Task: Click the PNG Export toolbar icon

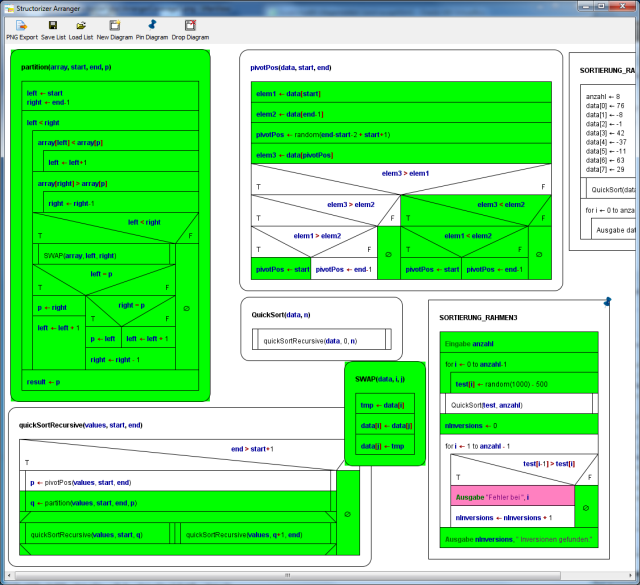Action: coord(21,26)
